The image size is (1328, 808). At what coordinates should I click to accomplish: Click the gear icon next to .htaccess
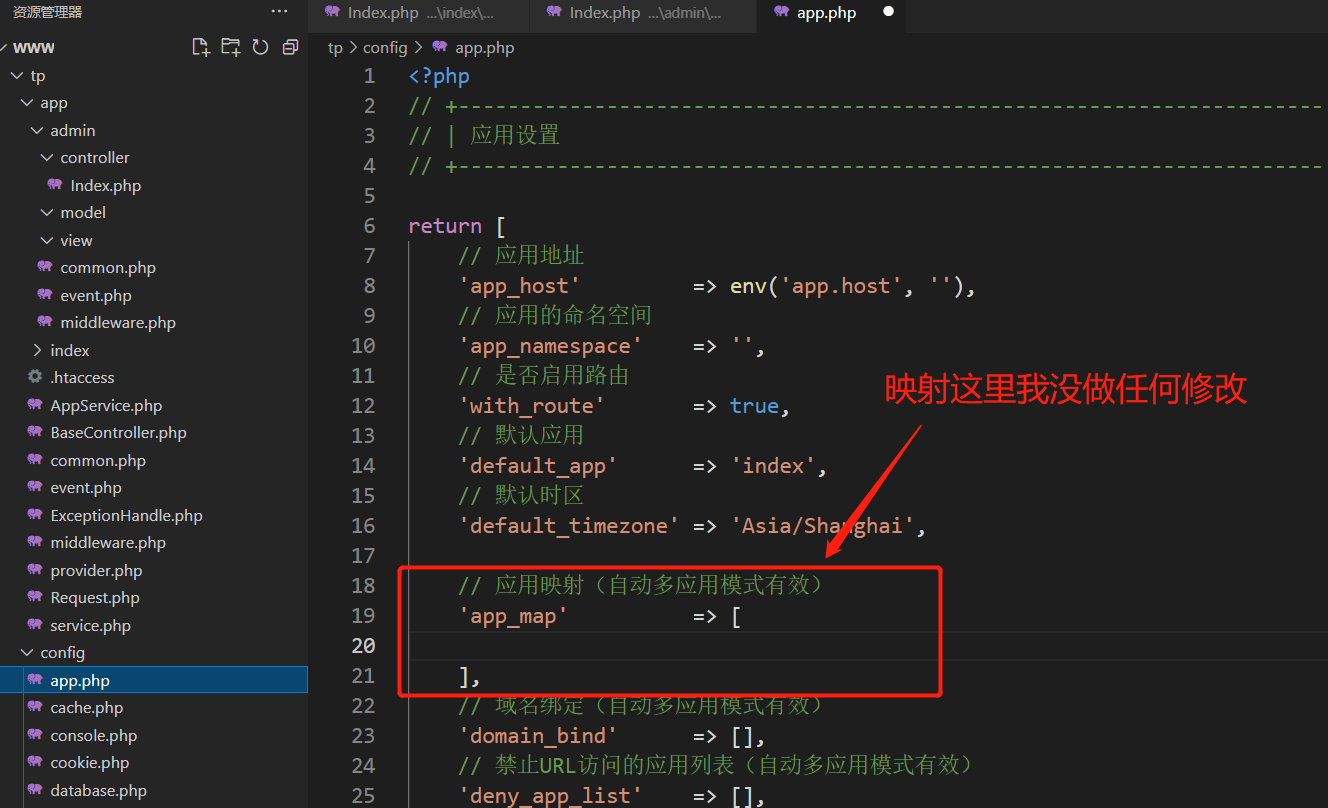pos(35,377)
